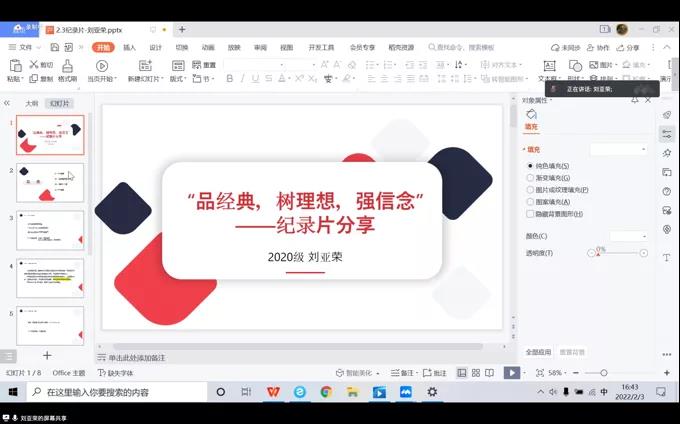Check the 隐藏背景图形 checkbox
This screenshot has height=424, width=680.
(530, 214)
